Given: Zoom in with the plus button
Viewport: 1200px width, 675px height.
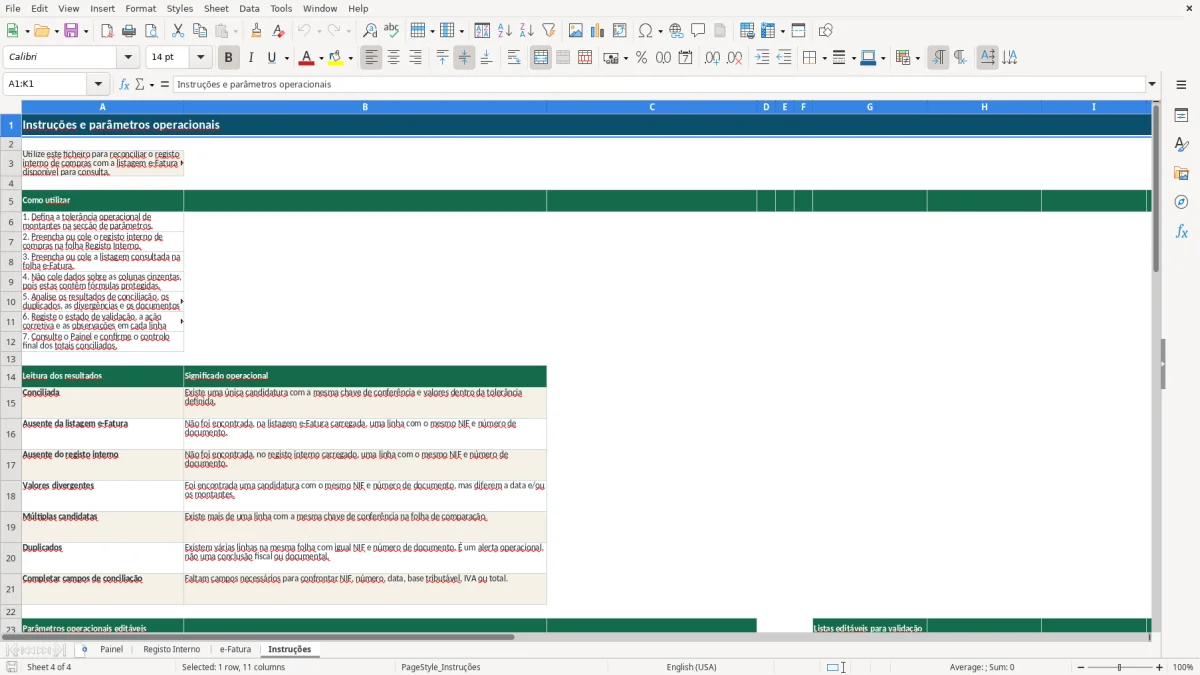Looking at the screenshot, I should (x=1159, y=667).
